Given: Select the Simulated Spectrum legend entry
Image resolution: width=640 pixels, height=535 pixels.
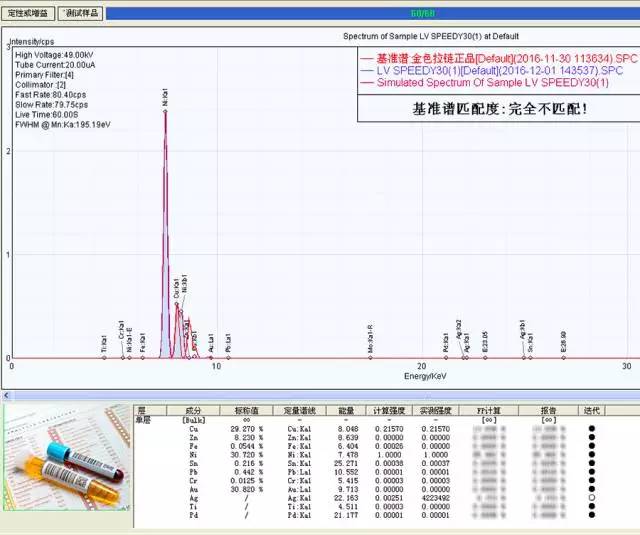Looking at the screenshot, I should pyautogui.click(x=484, y=82).
